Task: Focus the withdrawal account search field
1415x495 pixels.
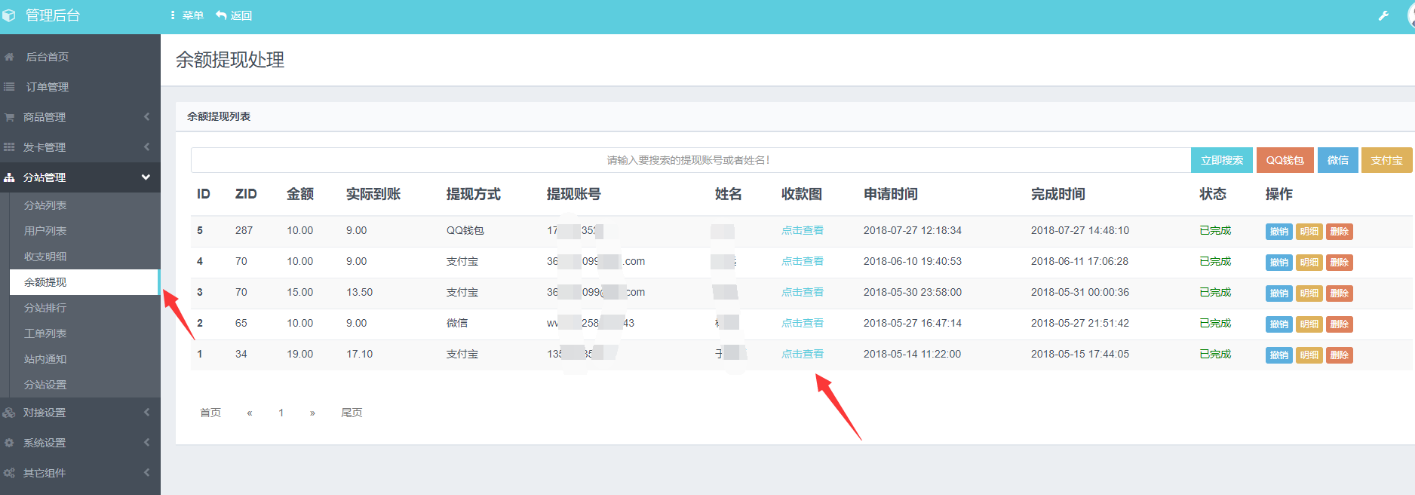Action: pyautogui.click(x=690, y=160)
